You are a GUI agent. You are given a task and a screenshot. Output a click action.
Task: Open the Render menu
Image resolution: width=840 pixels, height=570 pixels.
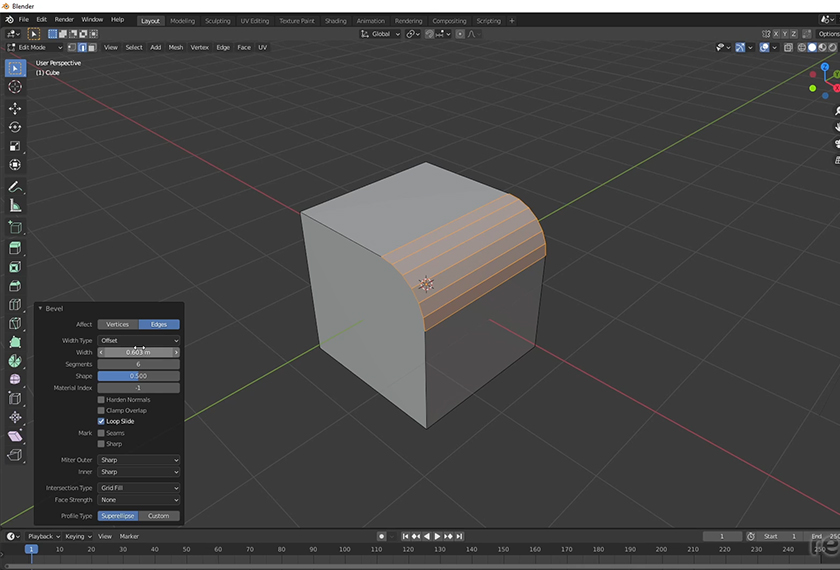(x=64, y=19)
